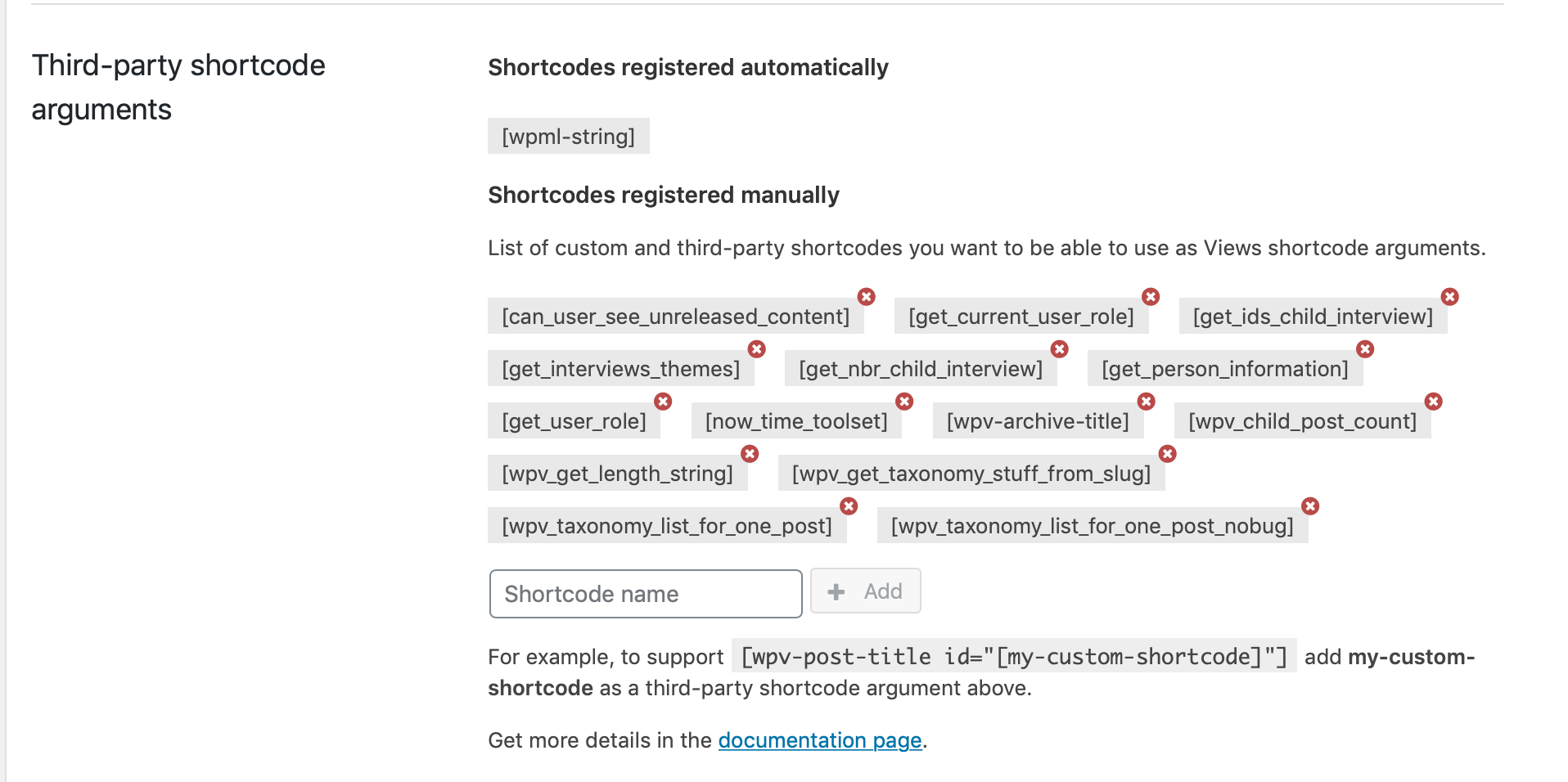Delete the now_time_toolset shortcode
The image size is (1568, 782).
(x=904, y=402)
